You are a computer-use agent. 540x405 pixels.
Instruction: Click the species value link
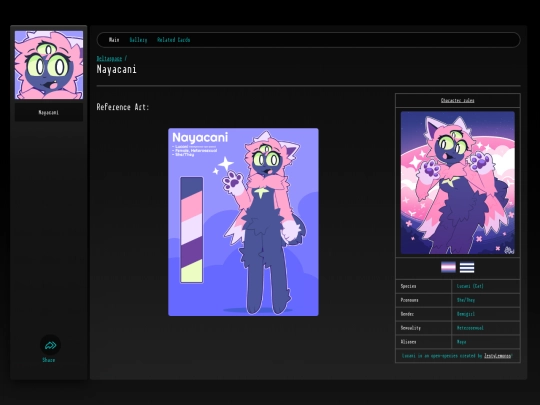(x=470, y=286)
